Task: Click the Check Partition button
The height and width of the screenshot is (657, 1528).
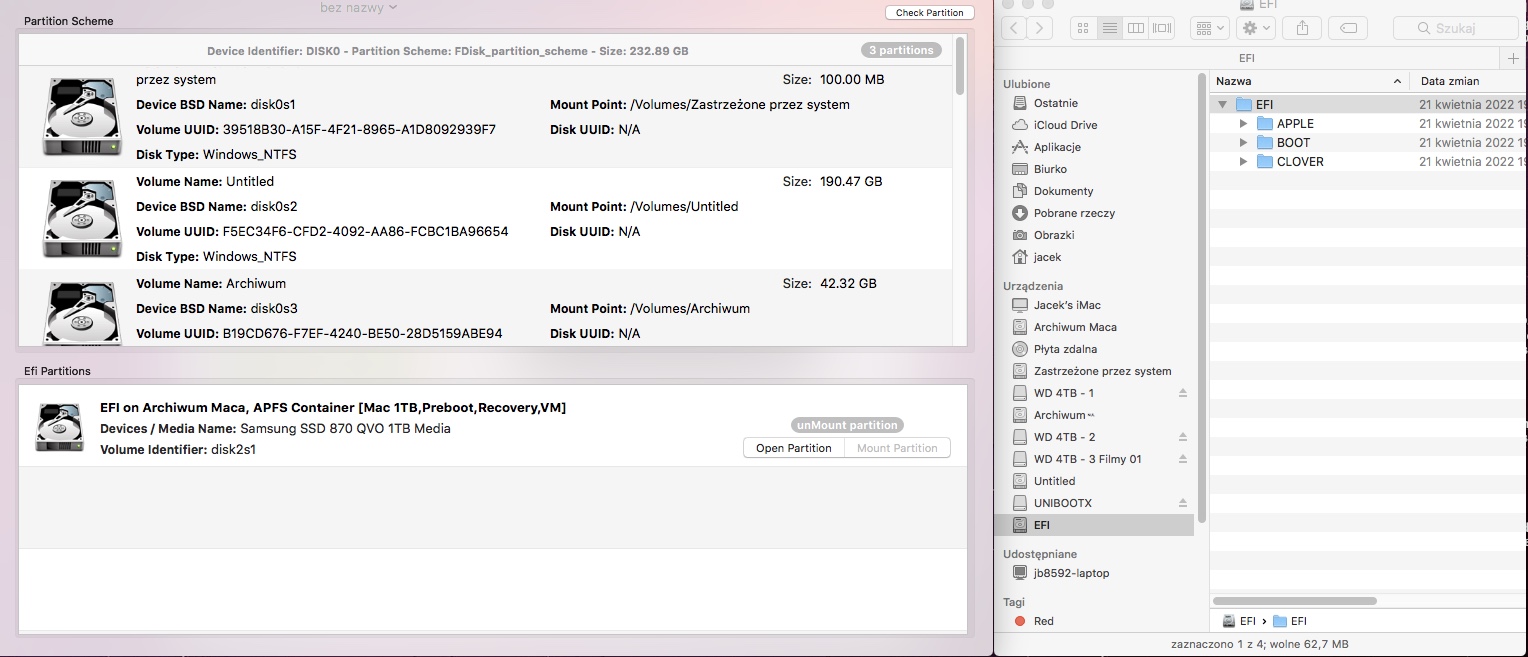Action: 929,13
